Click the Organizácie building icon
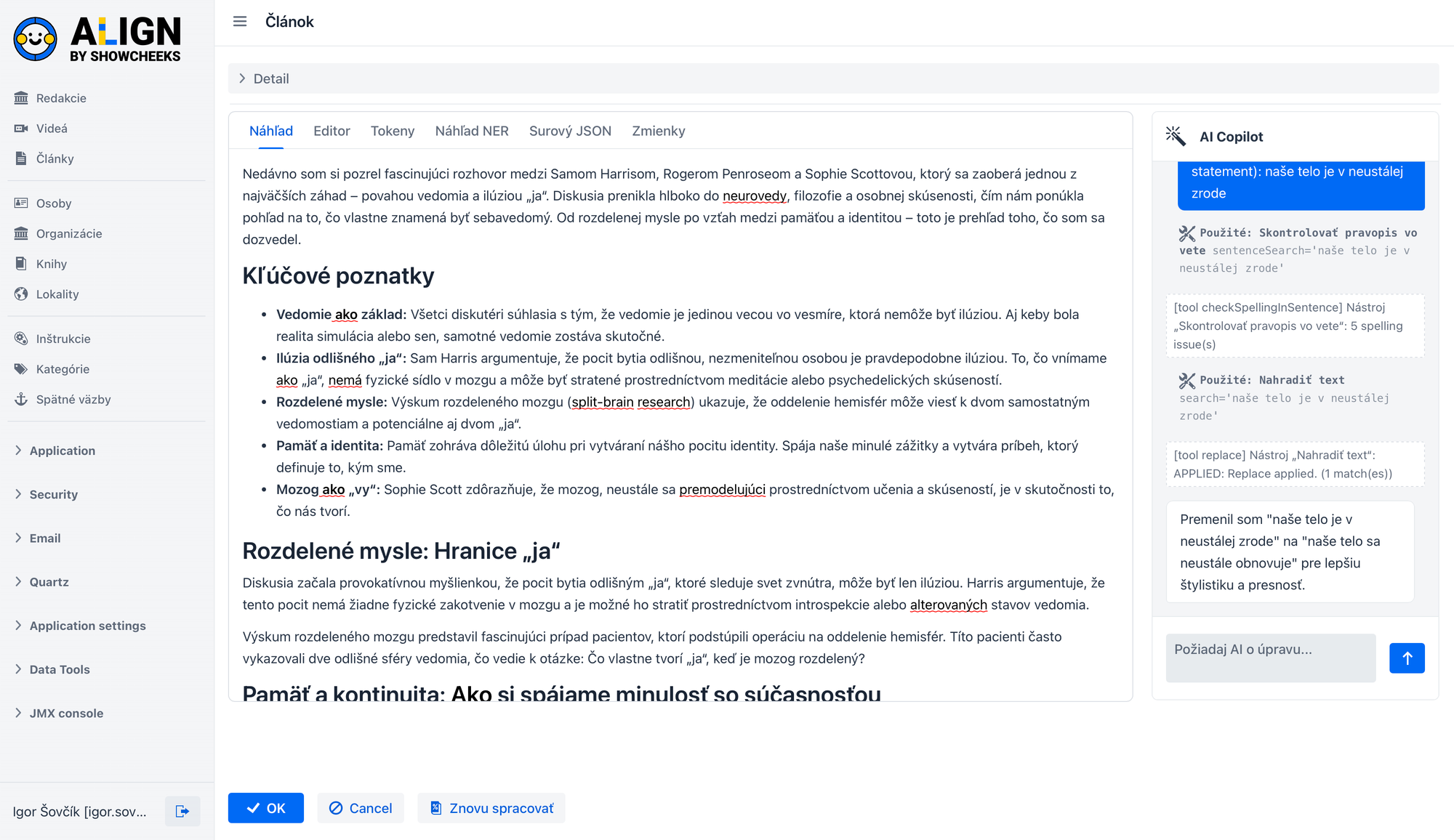 [21, 233]
